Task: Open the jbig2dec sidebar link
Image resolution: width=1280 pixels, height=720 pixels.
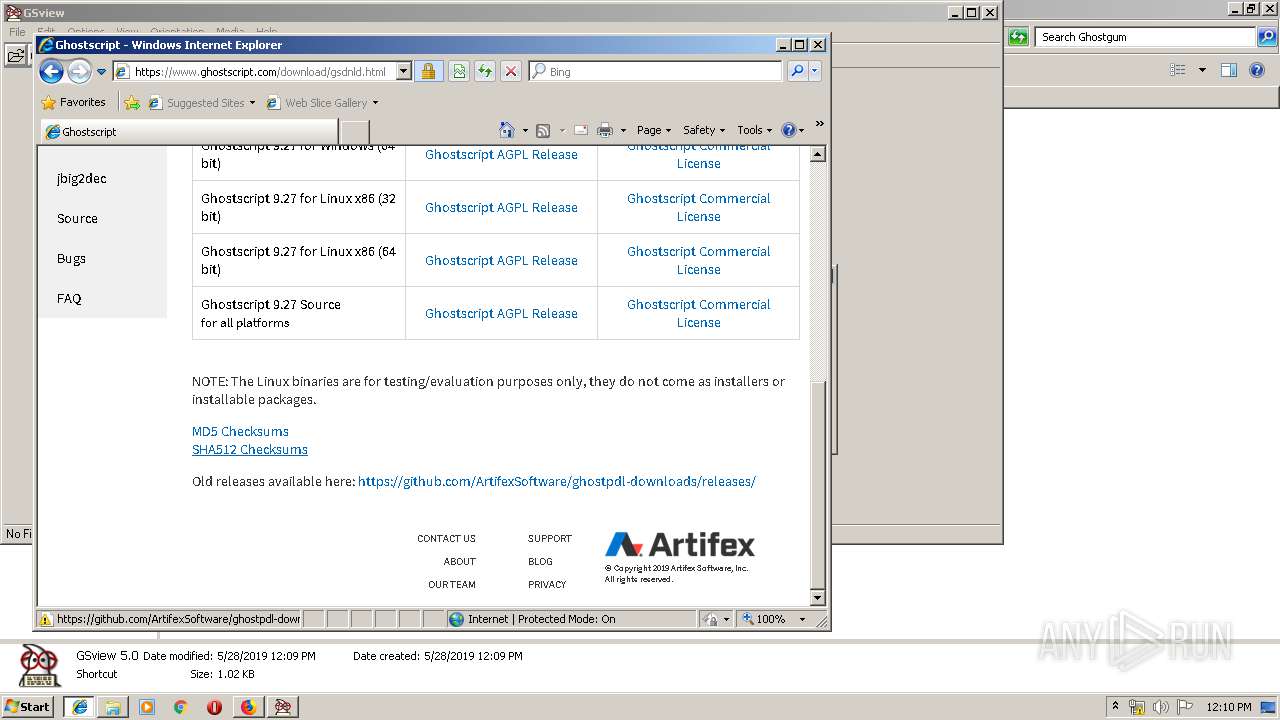Action: 82,178
